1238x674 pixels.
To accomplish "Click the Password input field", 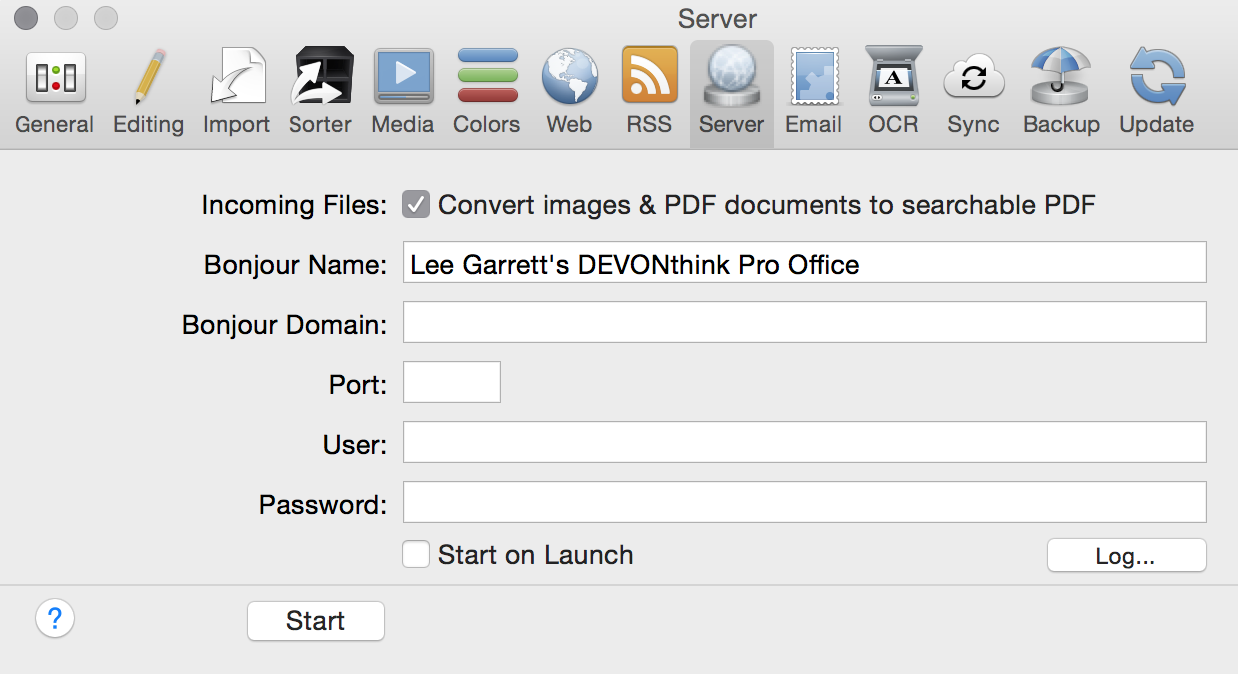I will pyautogui.click(x=805, y=502).
